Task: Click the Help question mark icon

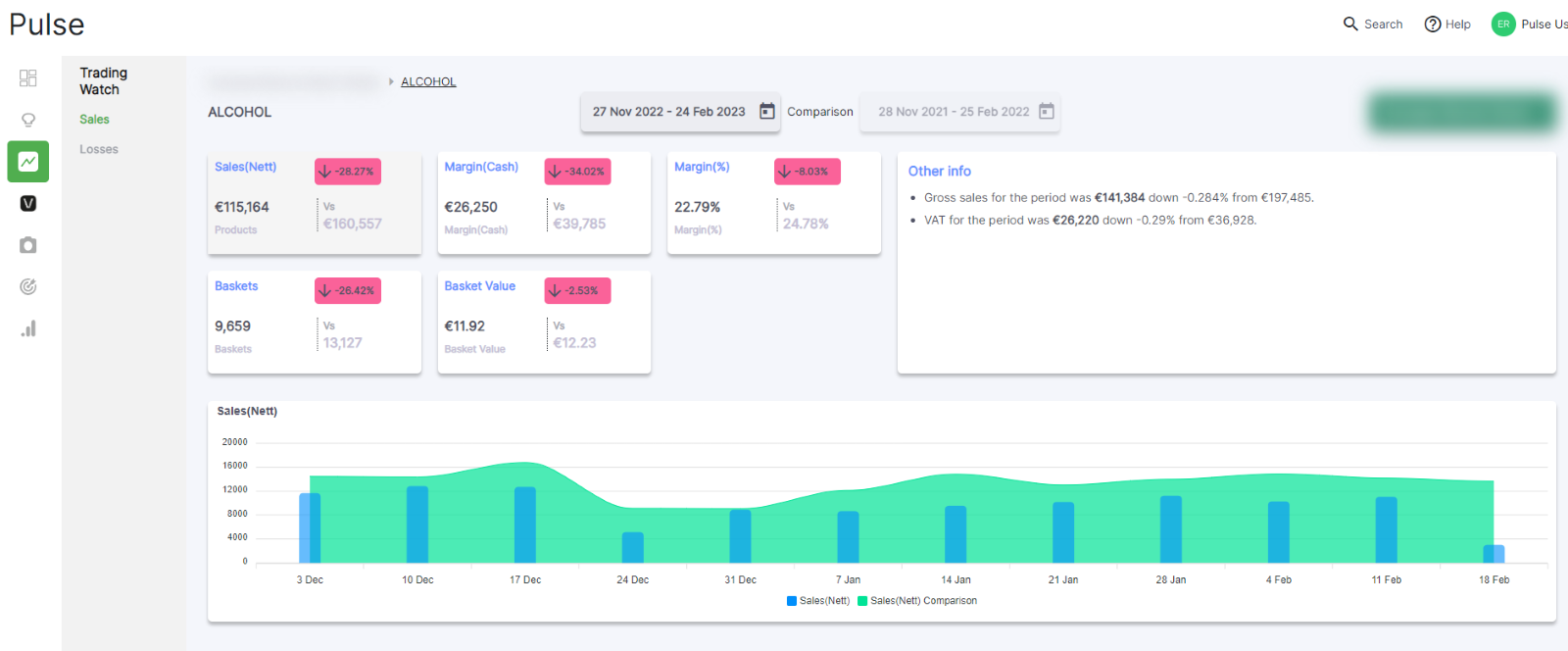Action: click(x=1433, y=25)
